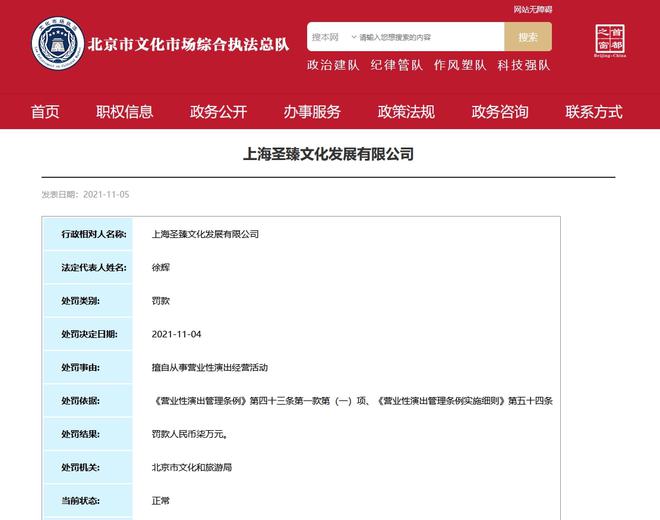660x520 pixels.
Task: Click the slogan 政治建队
Action: [x=333, y=65]
